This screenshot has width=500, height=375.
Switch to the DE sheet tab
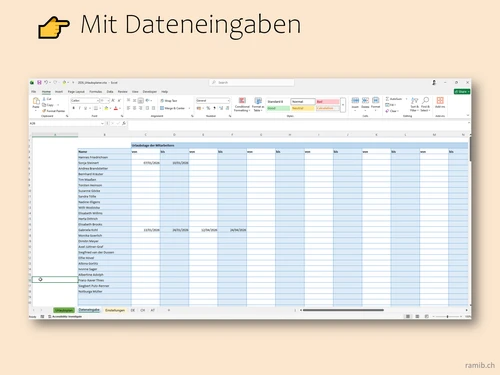pyautogui.click(x=133, y=310)
